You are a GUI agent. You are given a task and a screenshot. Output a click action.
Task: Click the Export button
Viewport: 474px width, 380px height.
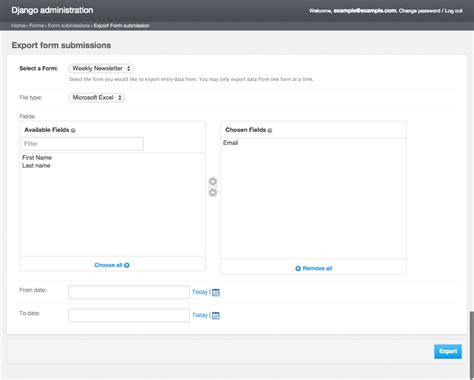click(x=448, y=351)
